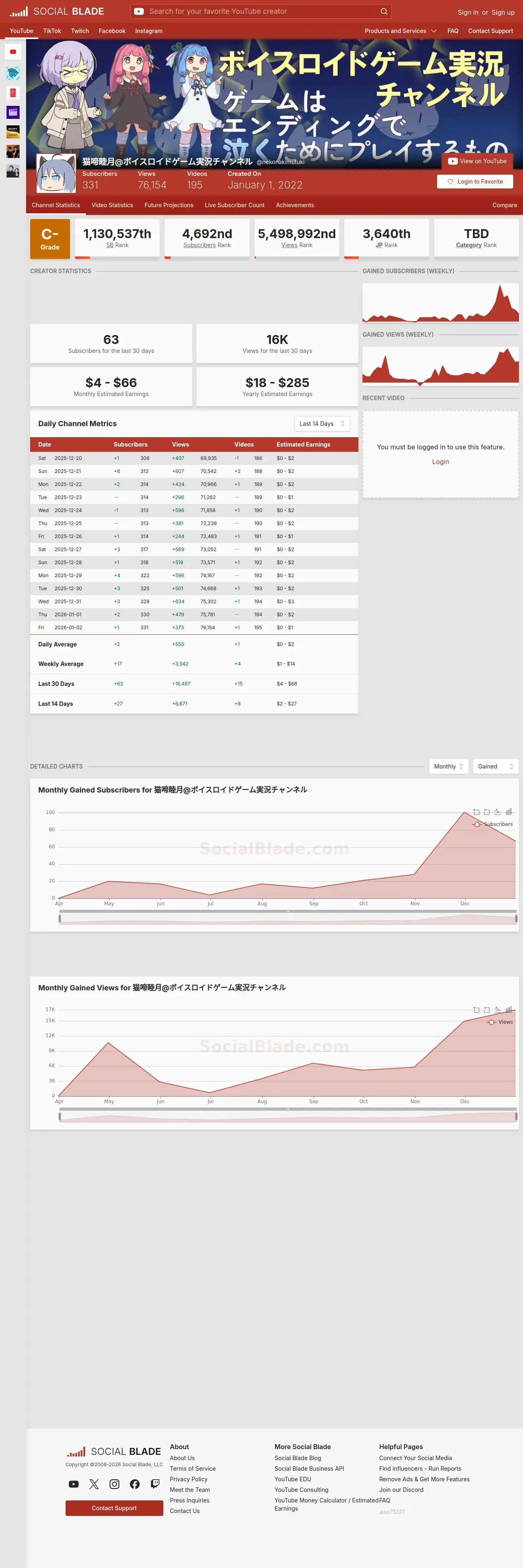The width and height of the screenshot is (523, 1568).
Task: Click the cat-eared channel avatar image
Action: point(56,173)
